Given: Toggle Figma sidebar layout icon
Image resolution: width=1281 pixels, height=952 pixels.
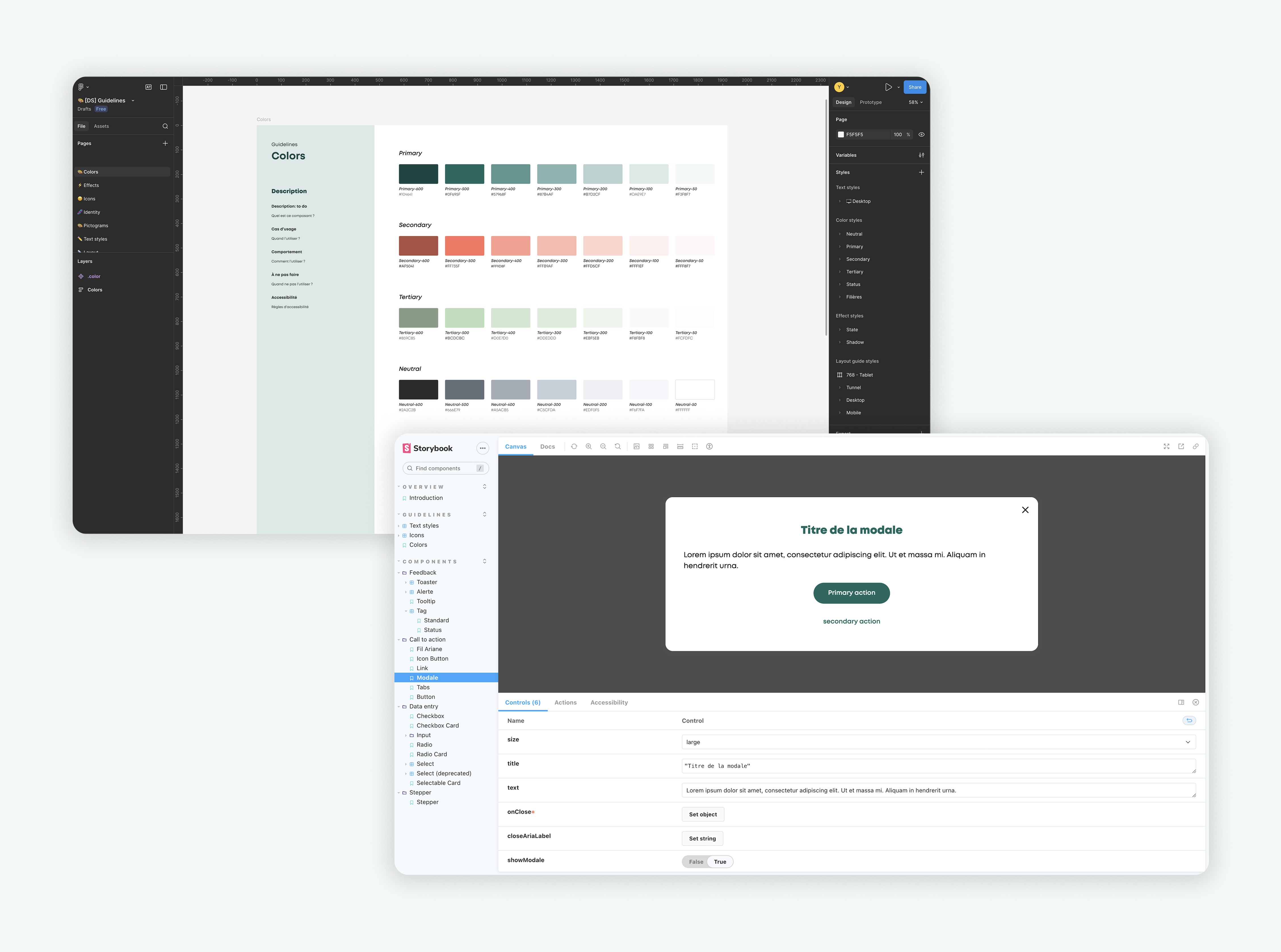Looking at the screenshot, I should coord(164,87).
